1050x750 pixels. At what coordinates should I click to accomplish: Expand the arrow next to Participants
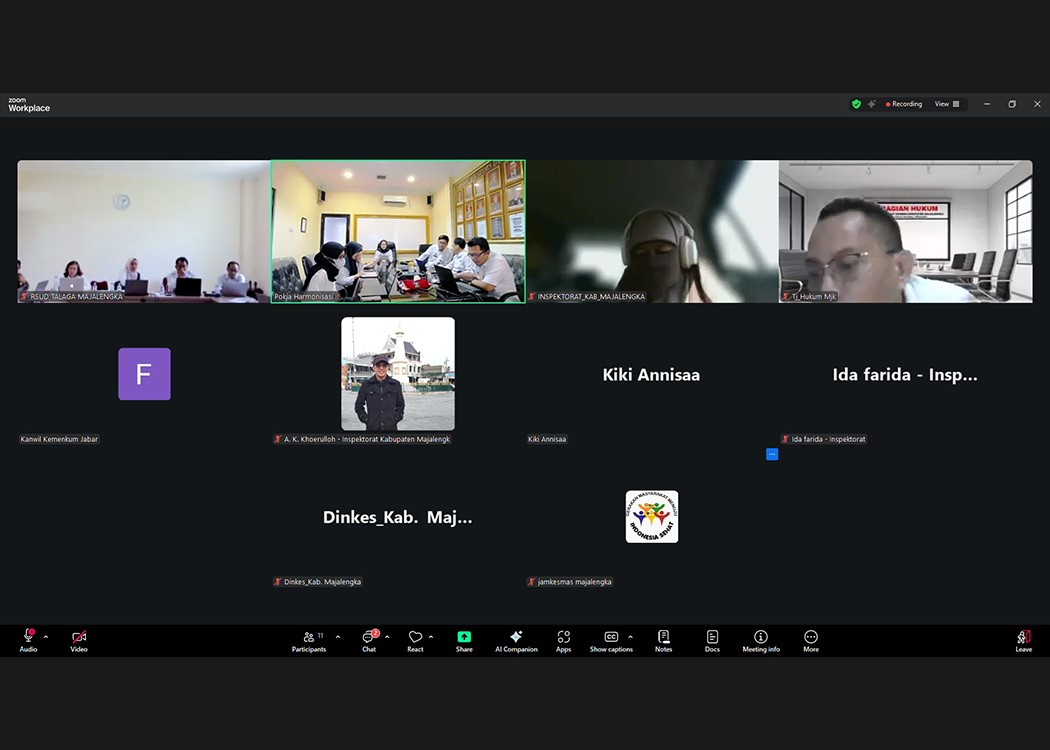338,637
